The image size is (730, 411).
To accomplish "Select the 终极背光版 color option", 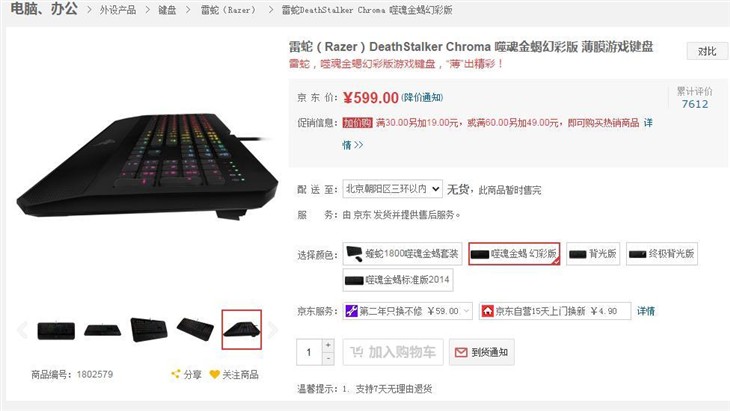I will pos(662,254).
